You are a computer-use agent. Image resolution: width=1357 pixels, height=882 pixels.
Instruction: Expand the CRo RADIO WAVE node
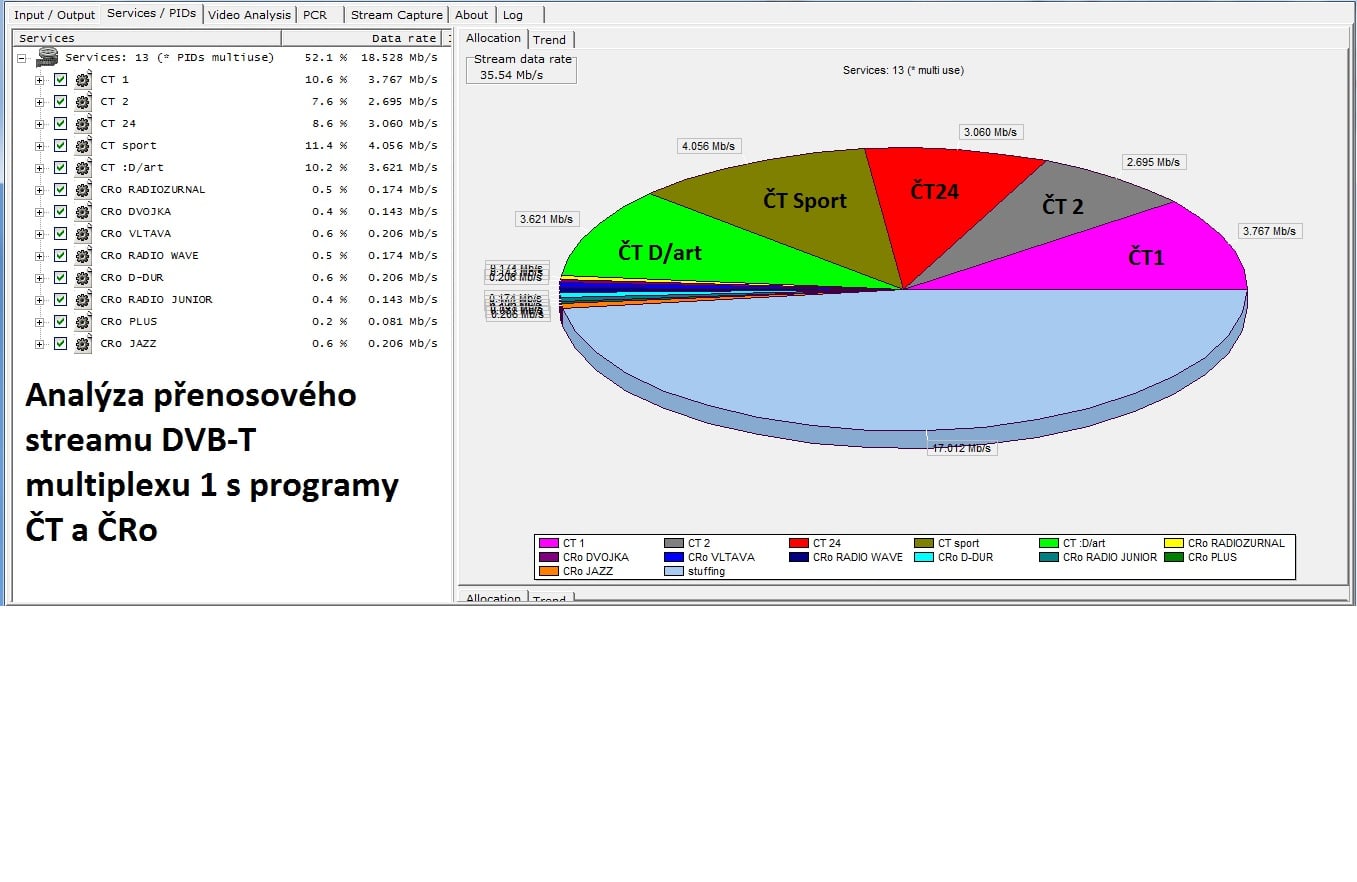(x=40, y=256)
